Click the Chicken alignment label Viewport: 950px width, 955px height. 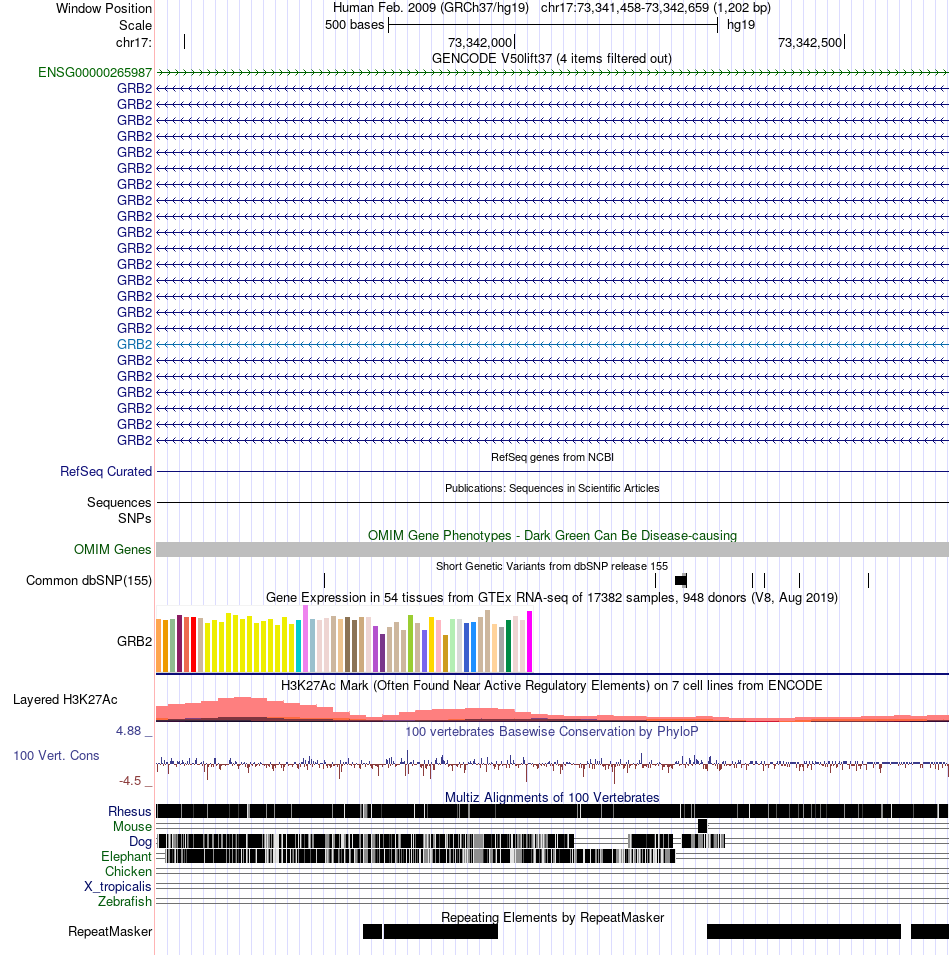128,872
